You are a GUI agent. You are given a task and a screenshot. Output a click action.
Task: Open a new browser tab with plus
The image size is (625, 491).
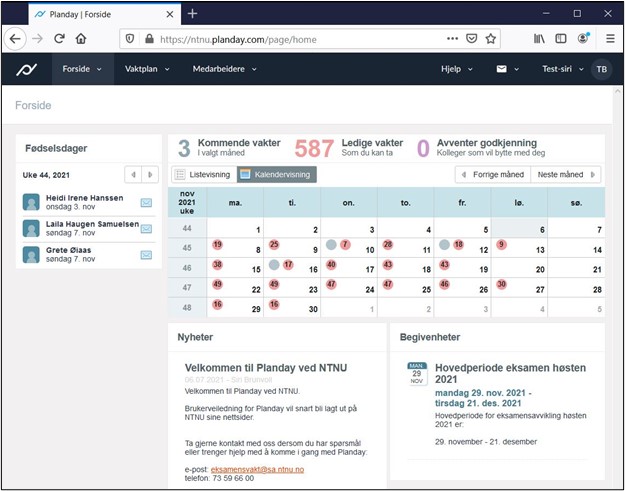(193, 14)
